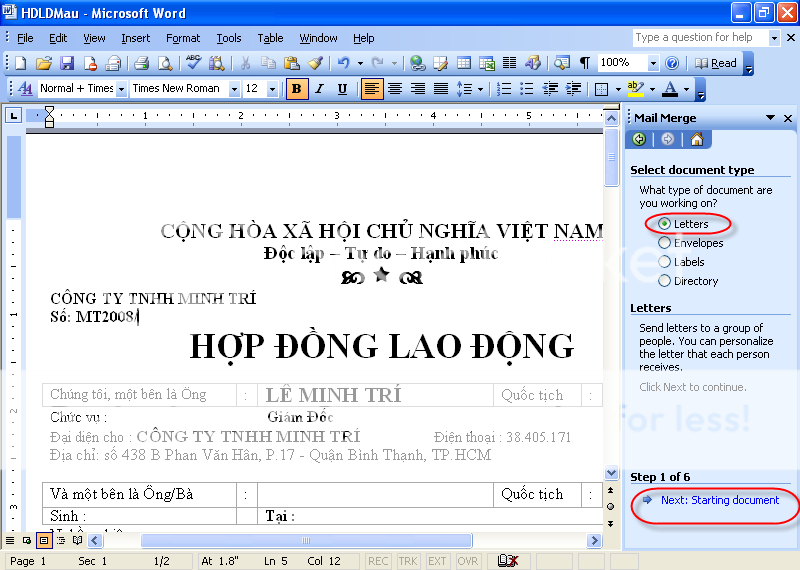
Task: Open the help question box dropdown arrow
Action: [x=774, y=38]
